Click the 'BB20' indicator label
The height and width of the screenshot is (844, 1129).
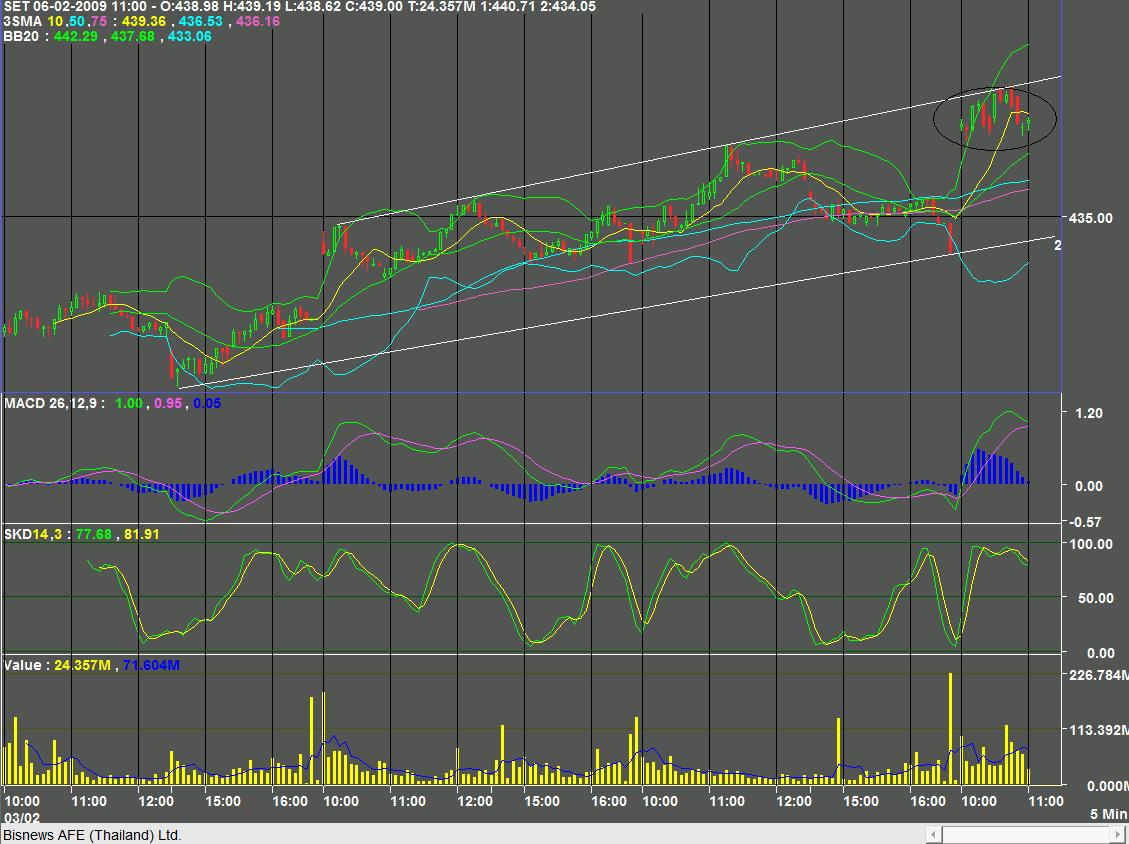pyautogui.click(x=21, y=36)
